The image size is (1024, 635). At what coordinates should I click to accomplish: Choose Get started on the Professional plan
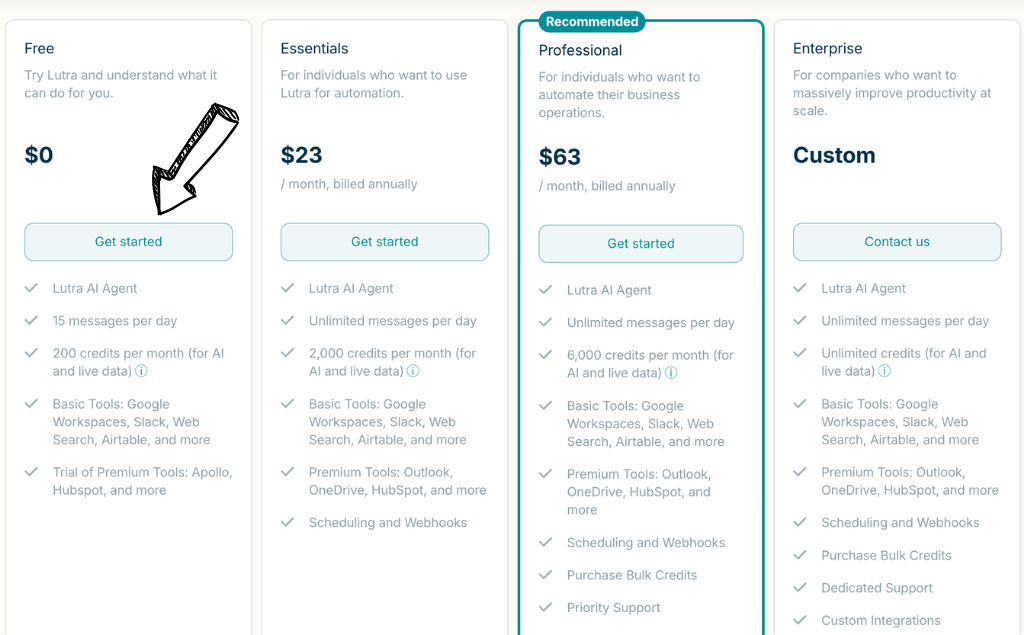point(641,244)
